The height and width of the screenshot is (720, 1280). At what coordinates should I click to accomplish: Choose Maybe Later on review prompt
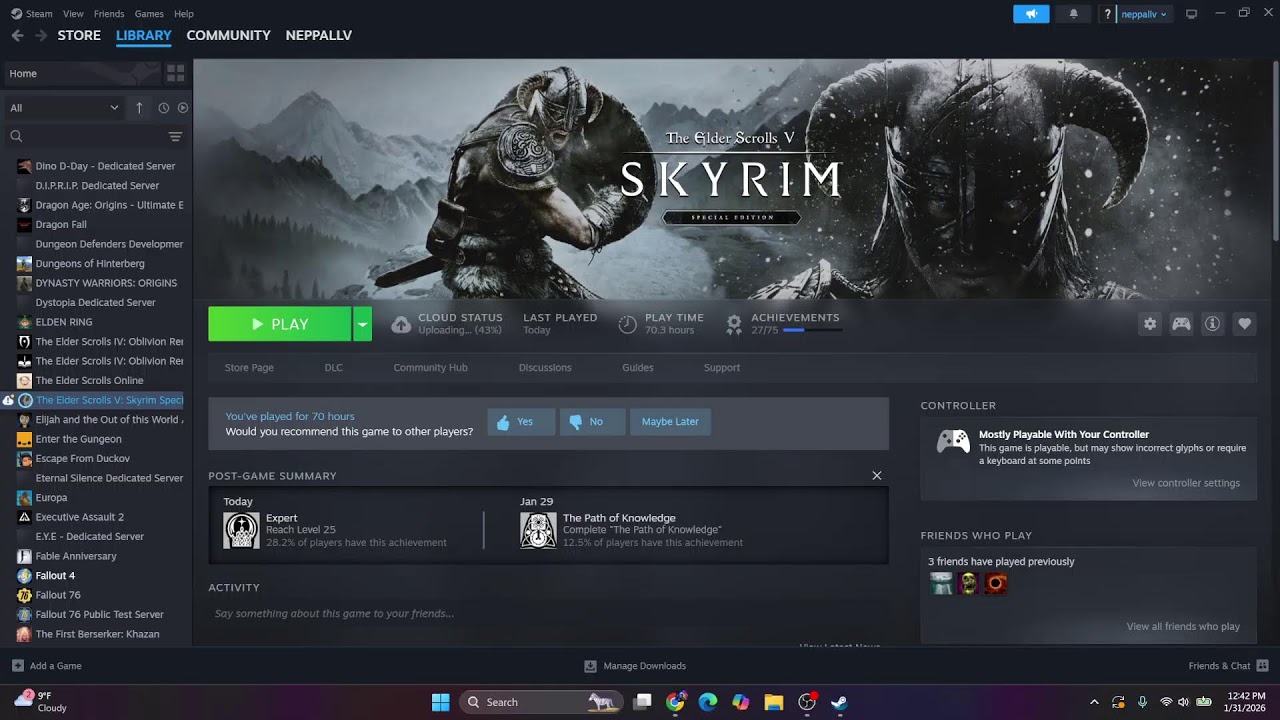[x=670, y=422]
